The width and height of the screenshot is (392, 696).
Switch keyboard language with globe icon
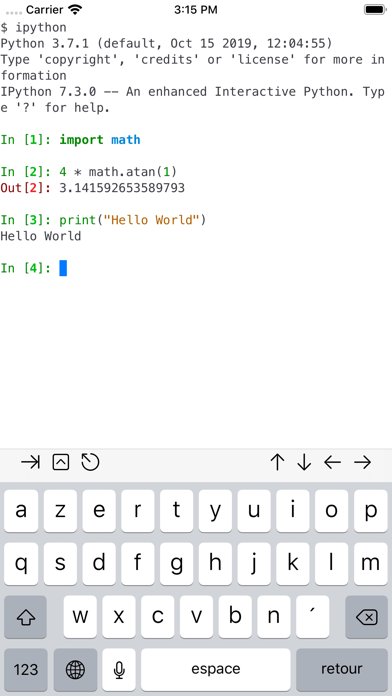[75, 669]
